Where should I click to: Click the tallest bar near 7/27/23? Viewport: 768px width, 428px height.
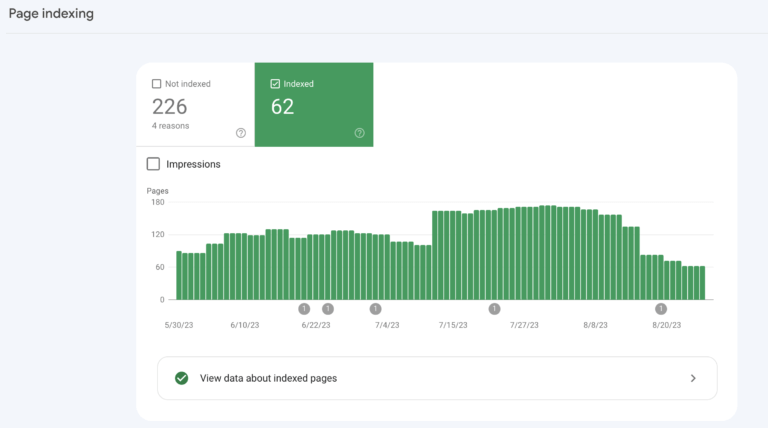click(x=548, y=253)
